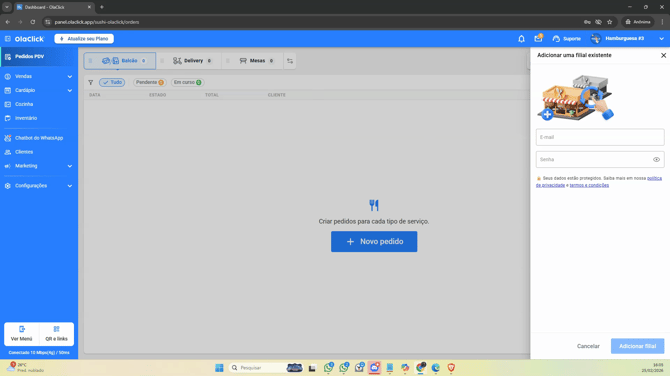Open the Hamburguesa #3 account dropdown

[x=627, y=39]
